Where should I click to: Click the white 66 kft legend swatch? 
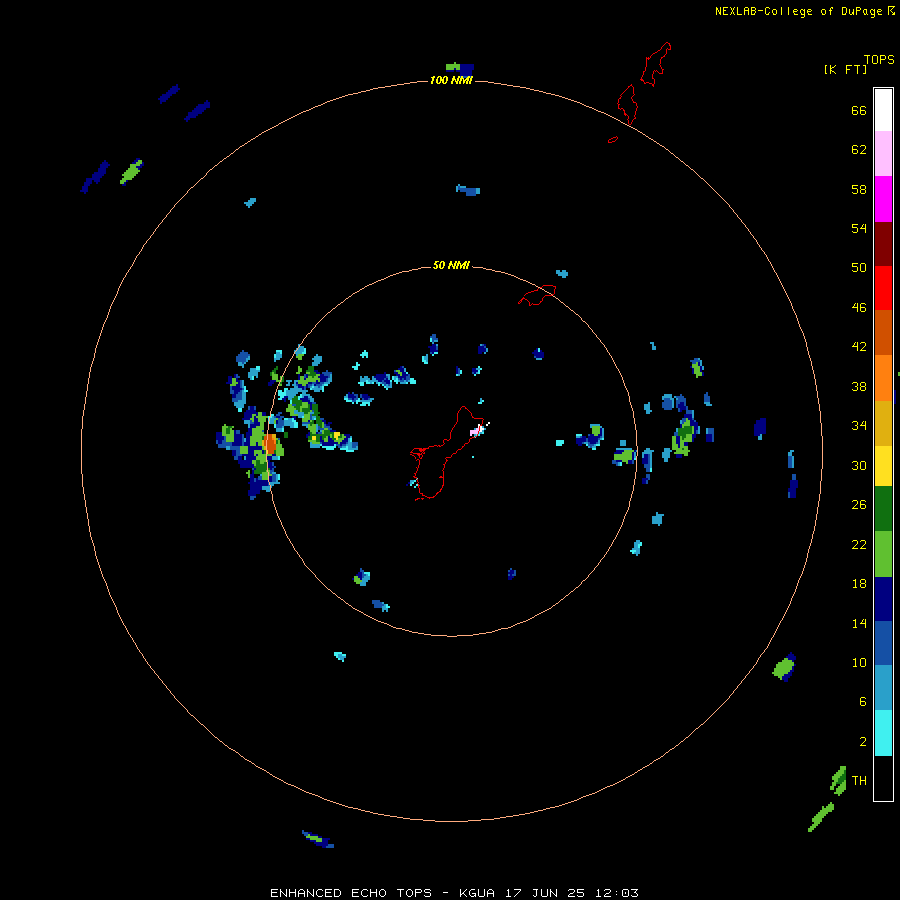883,110
